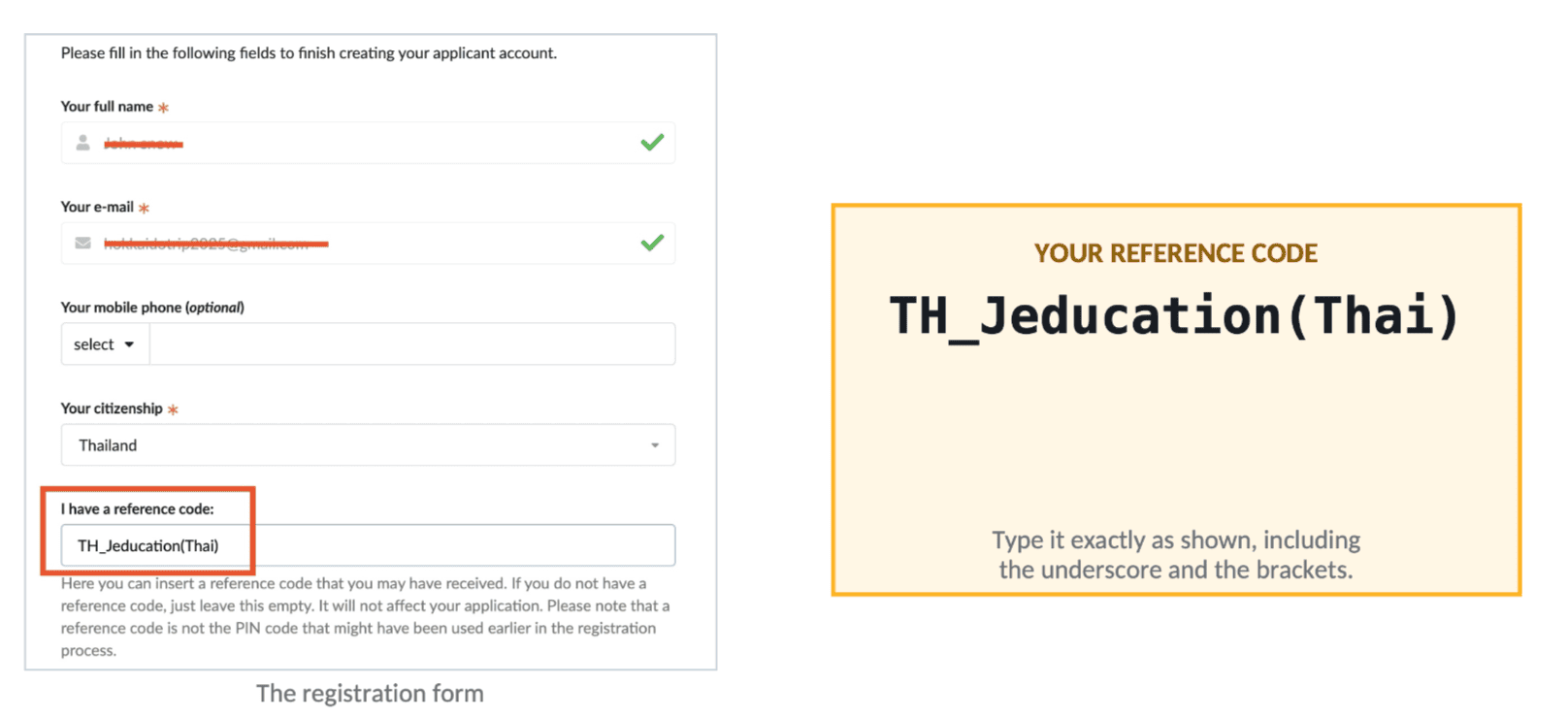Click the 'Your mobile phone (optional)' label
Viewport: 1568px width, 718px height.
pyautogui.click(x=152, y=308)
